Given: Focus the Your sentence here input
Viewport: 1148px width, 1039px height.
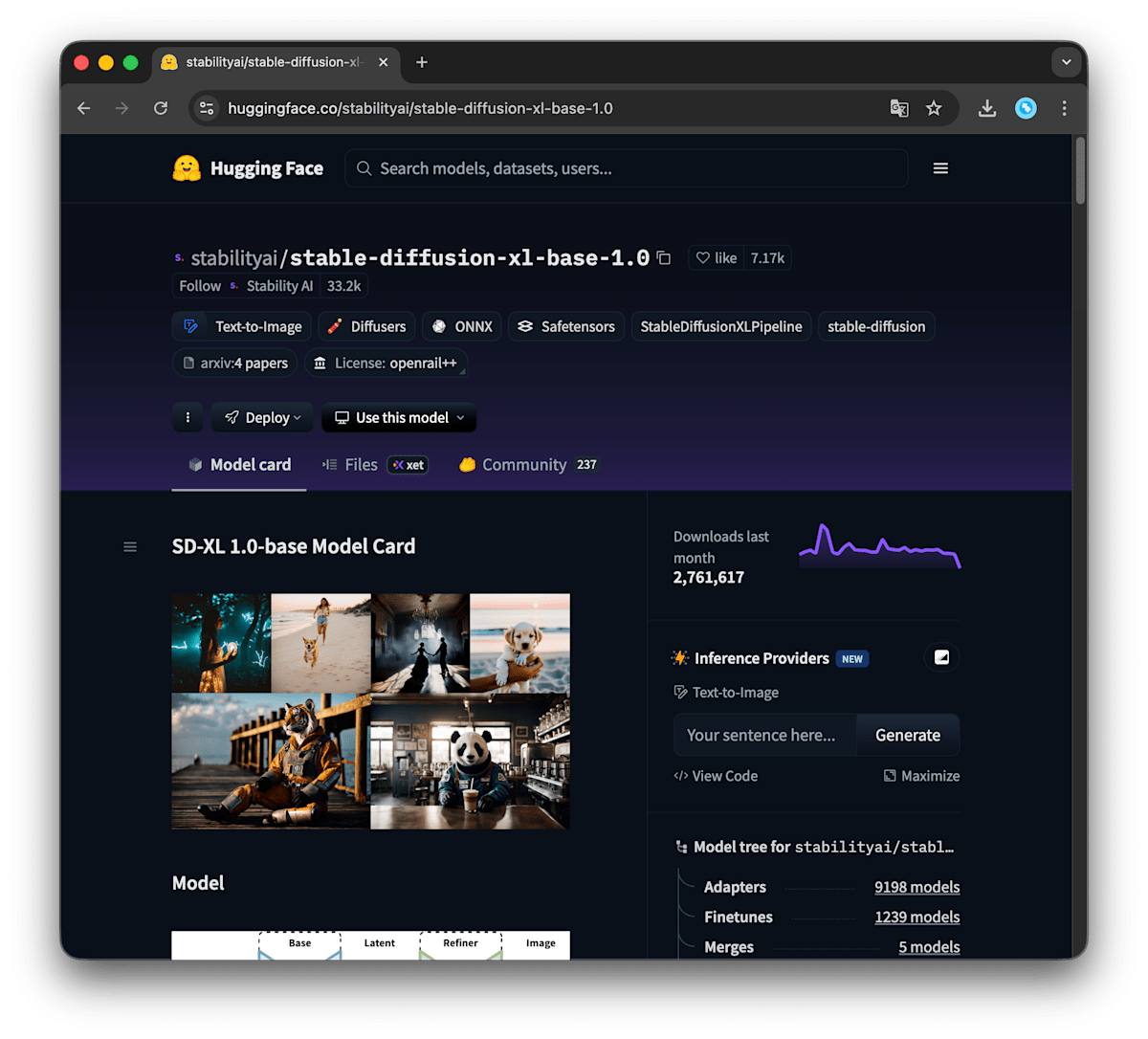Looking at the screenshot, I should click(764, 735).
